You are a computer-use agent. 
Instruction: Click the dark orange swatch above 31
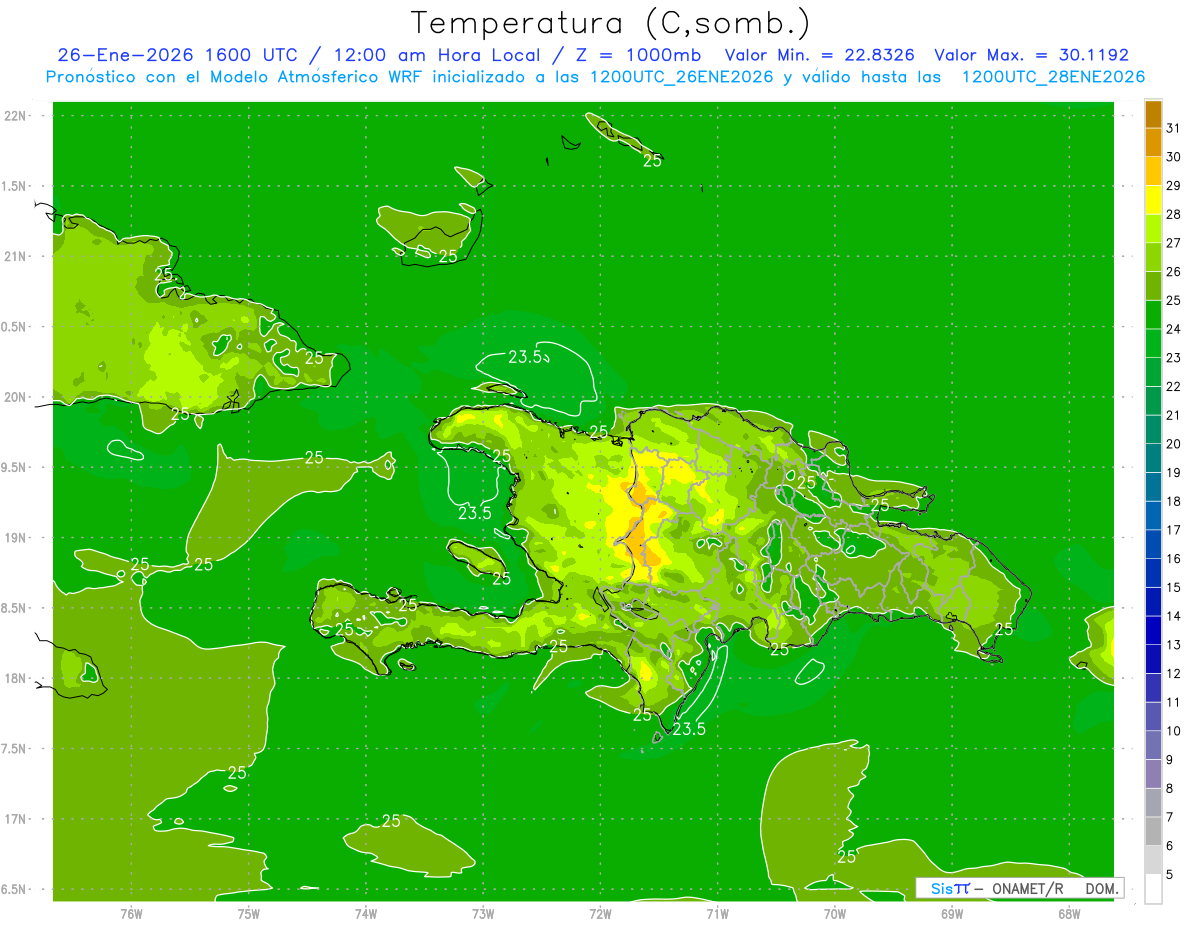coord(1153,114)
